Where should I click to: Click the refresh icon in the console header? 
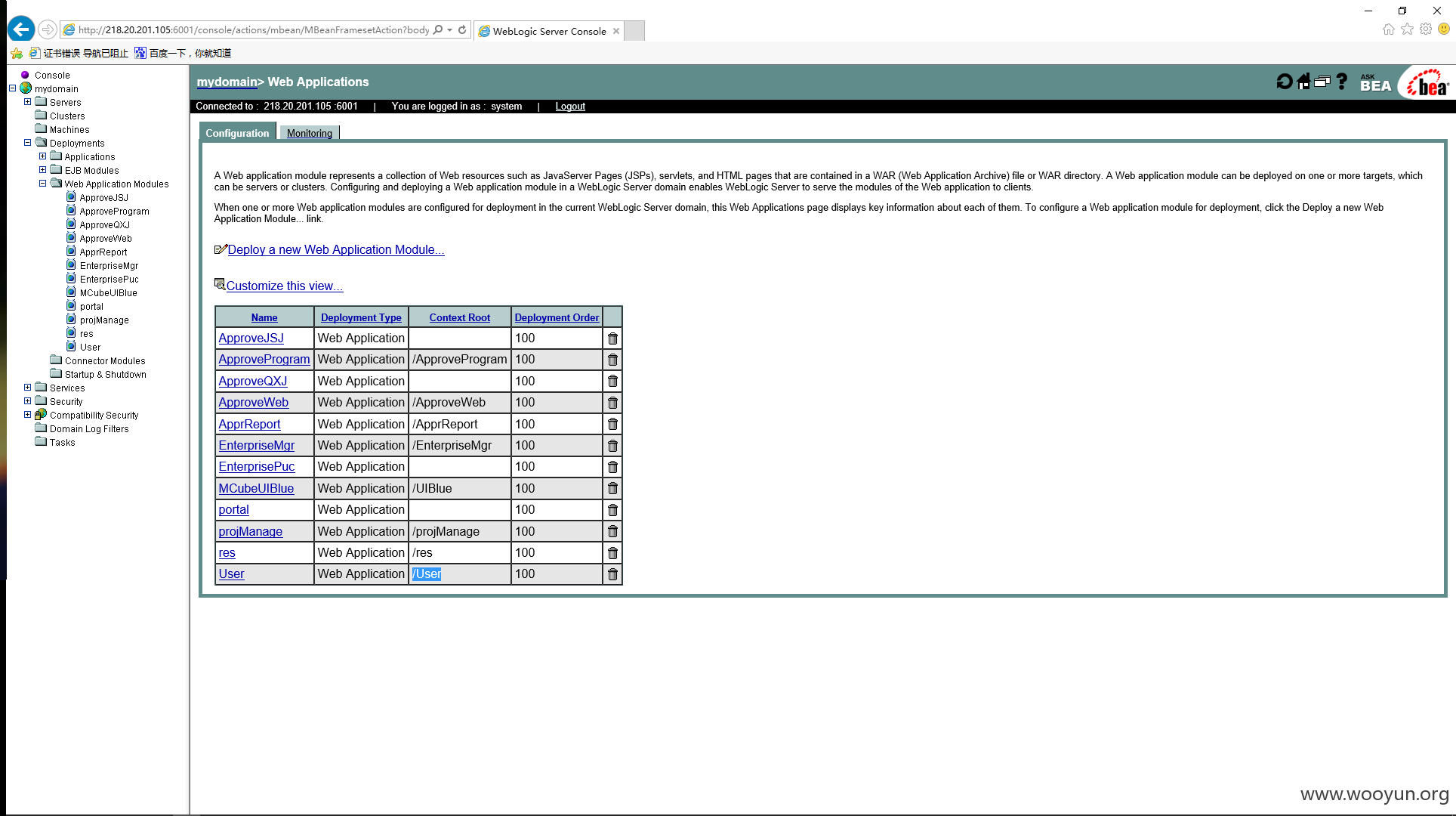pos(1284,82)
